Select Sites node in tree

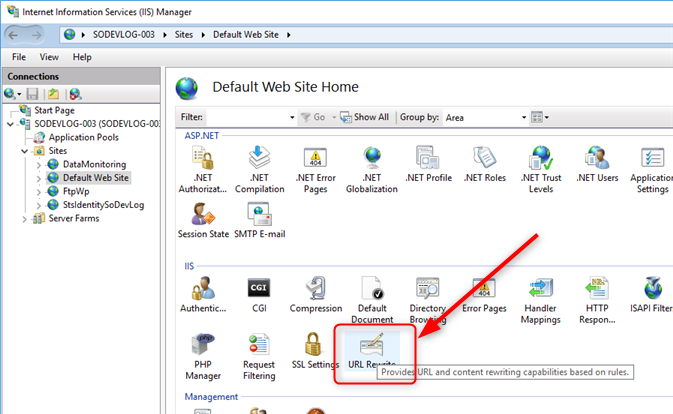58,151
